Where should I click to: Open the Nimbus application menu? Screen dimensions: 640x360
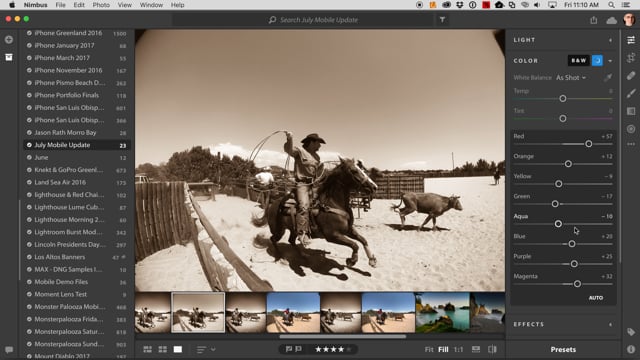[36, 5]
